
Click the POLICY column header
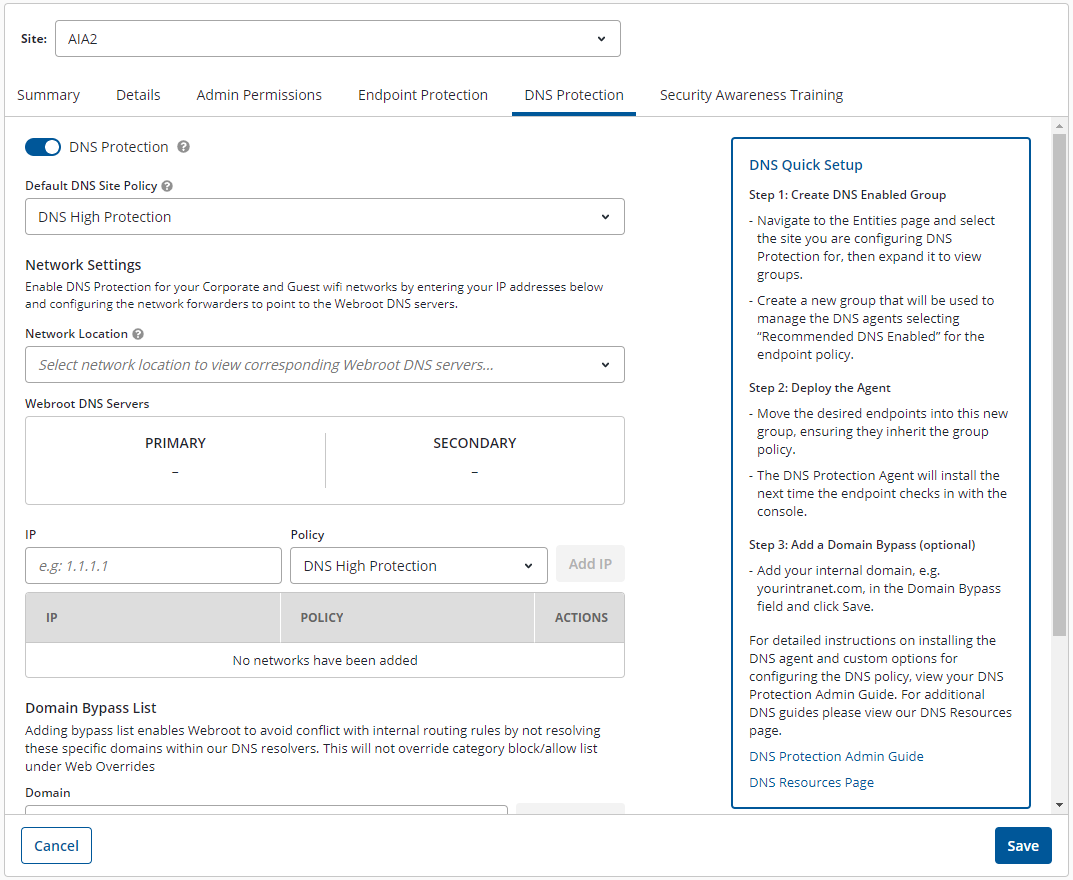407,617
